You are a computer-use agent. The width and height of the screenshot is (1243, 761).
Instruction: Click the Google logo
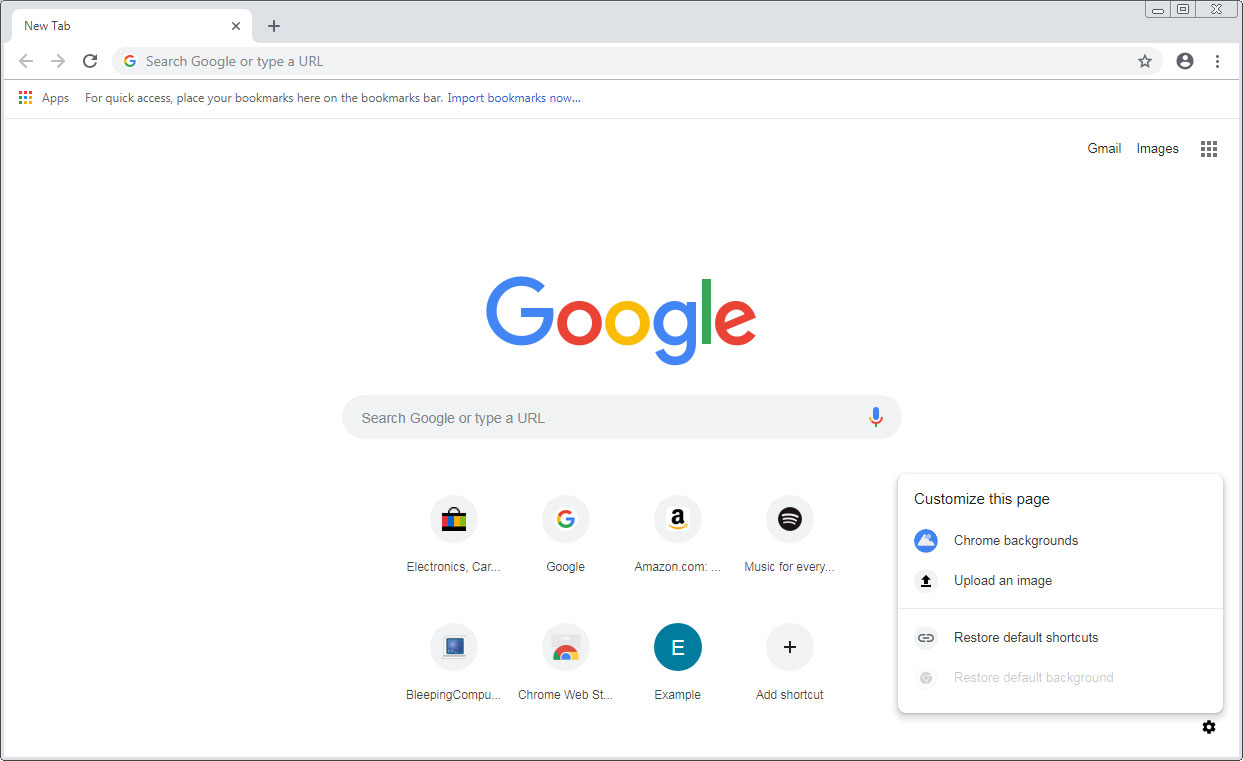click(x=621, y=320)
